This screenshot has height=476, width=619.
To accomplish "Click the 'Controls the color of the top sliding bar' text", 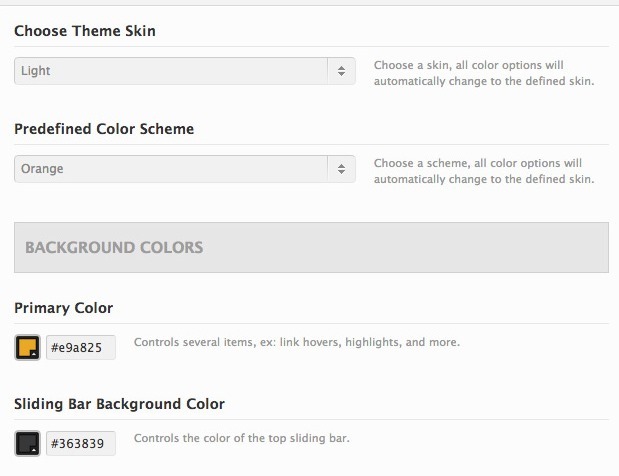I will [242, 438].
